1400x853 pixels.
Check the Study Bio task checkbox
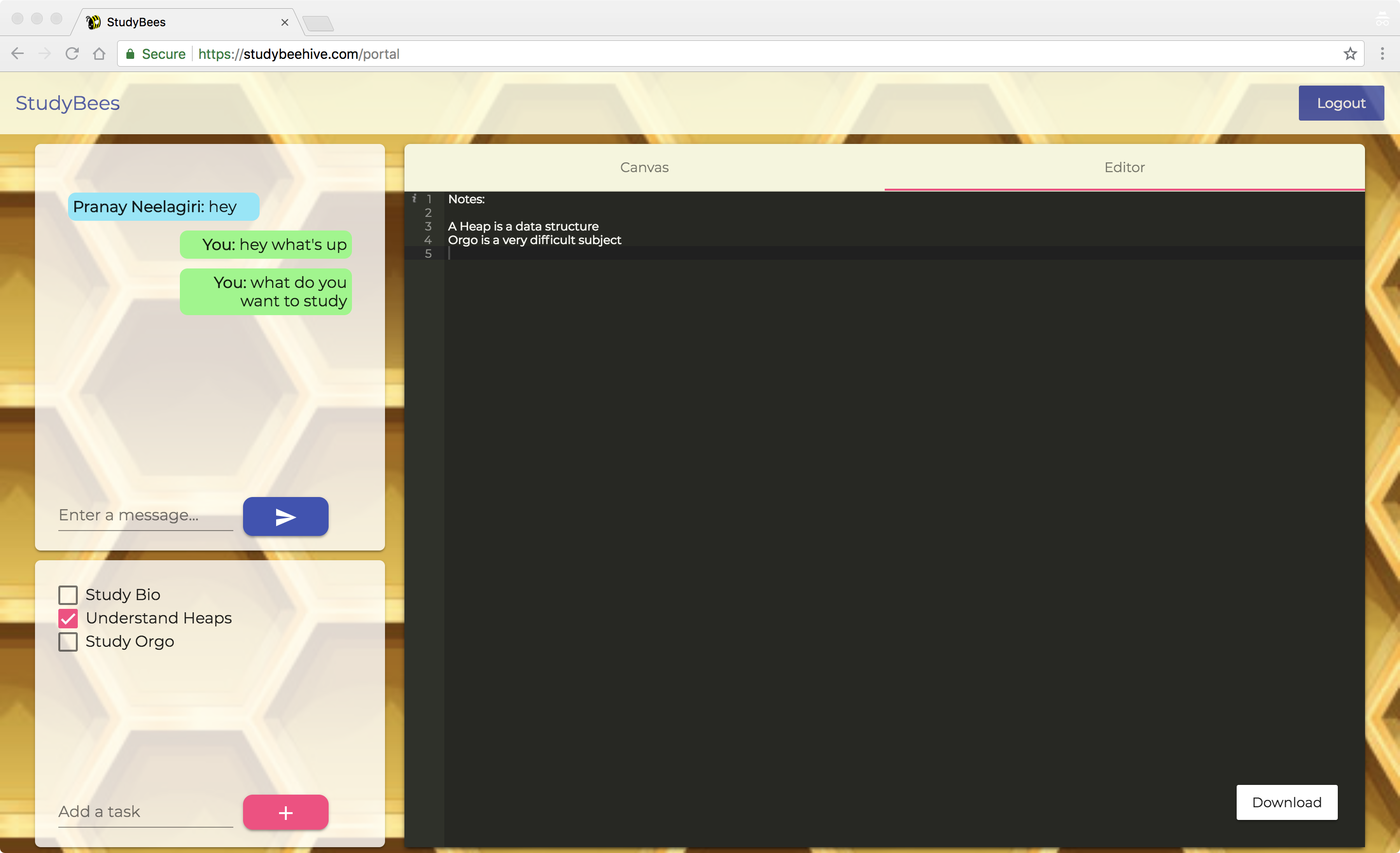click(x=68, y=594)
